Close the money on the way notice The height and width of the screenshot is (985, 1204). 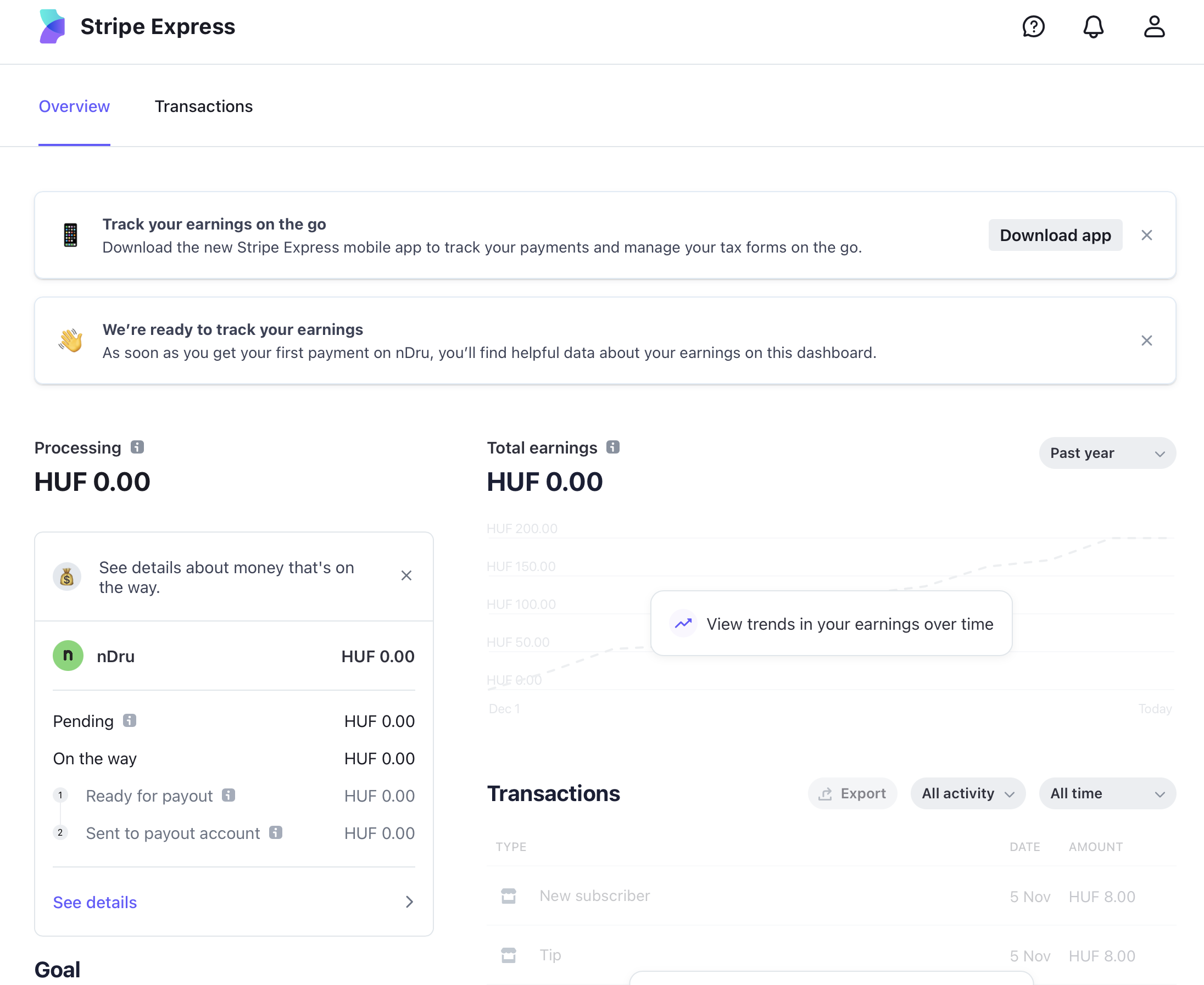coord(406,576)
